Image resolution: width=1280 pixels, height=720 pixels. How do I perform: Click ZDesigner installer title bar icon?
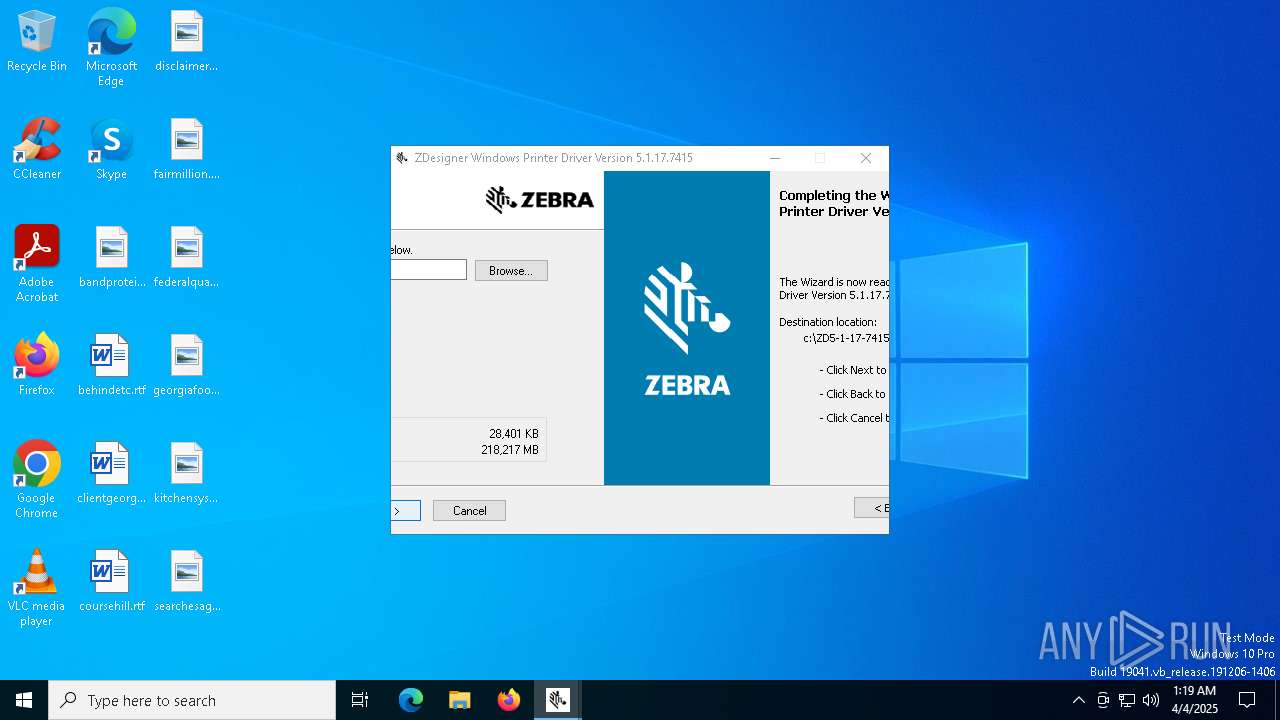point(402,158)
